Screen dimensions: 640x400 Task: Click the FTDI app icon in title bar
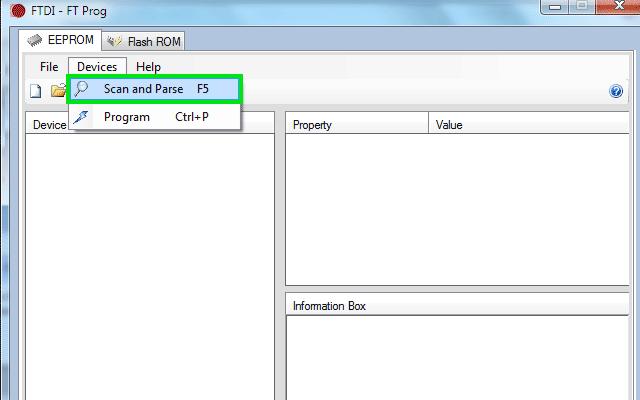[13, 13]
